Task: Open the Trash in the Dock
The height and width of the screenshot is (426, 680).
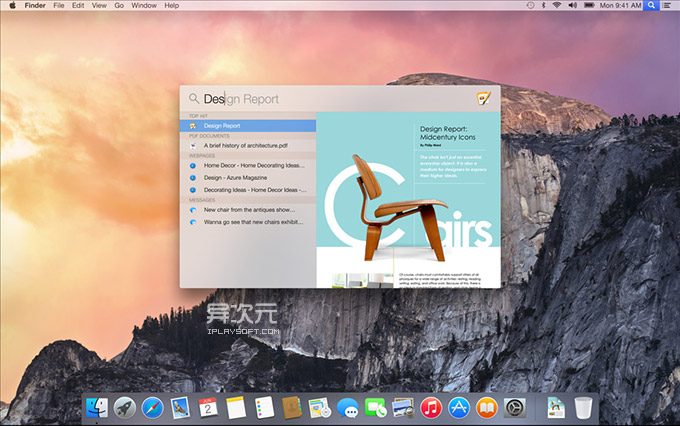Action: (583, 407)
